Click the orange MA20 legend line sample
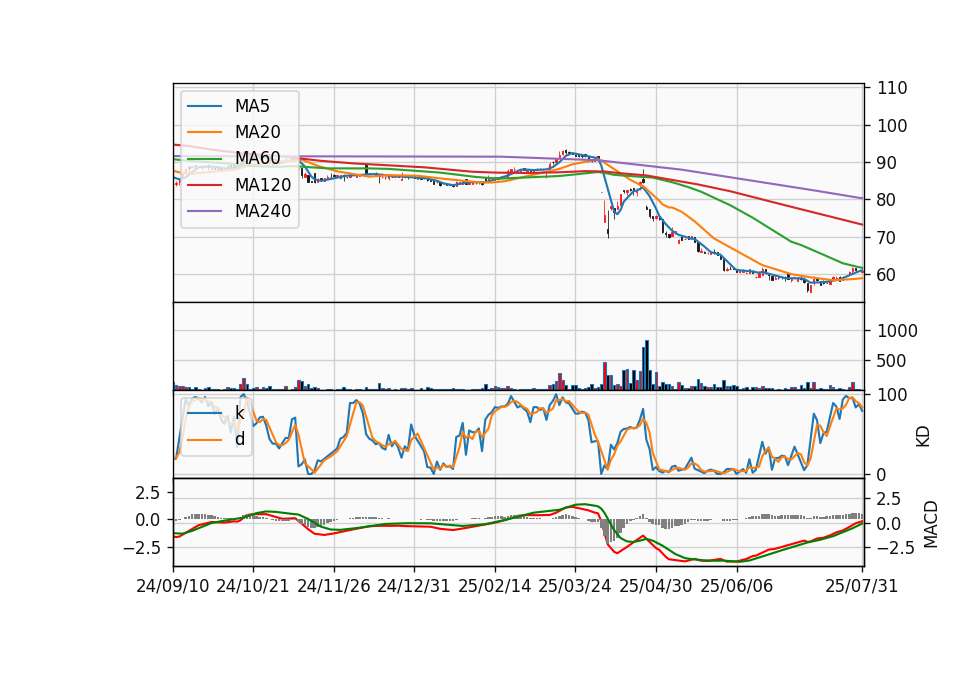The width and height of the screenshot is (960, 690). point(204,132)
